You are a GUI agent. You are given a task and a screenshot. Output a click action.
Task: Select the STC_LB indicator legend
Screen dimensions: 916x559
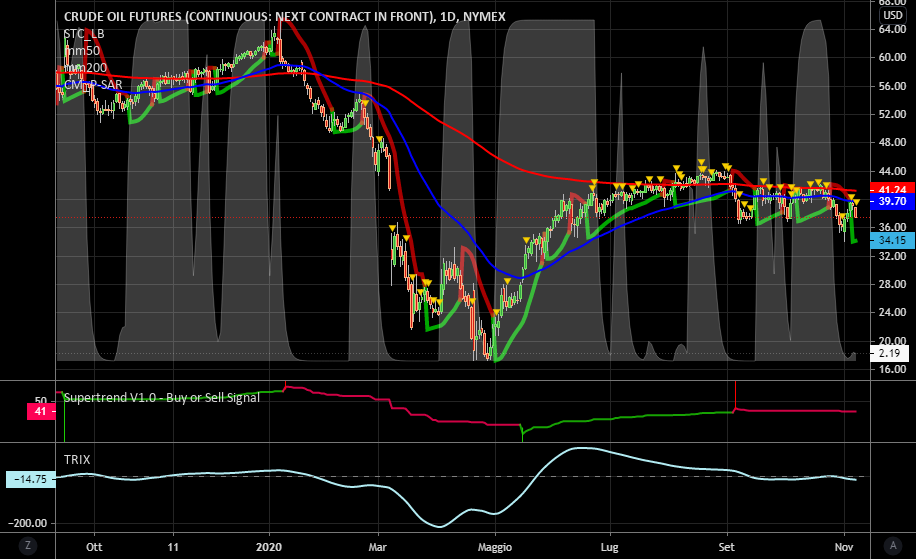click(84, 34)
